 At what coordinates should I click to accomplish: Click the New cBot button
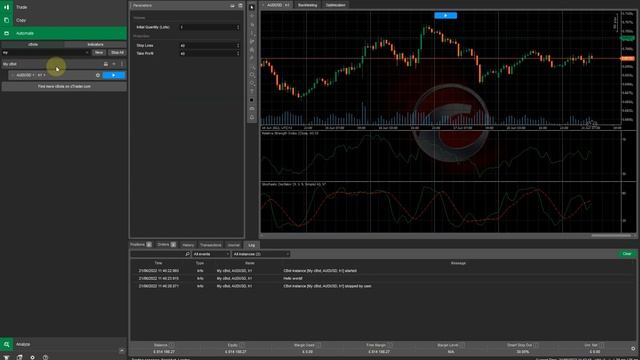pyautogui.click(x=99, y=52)
